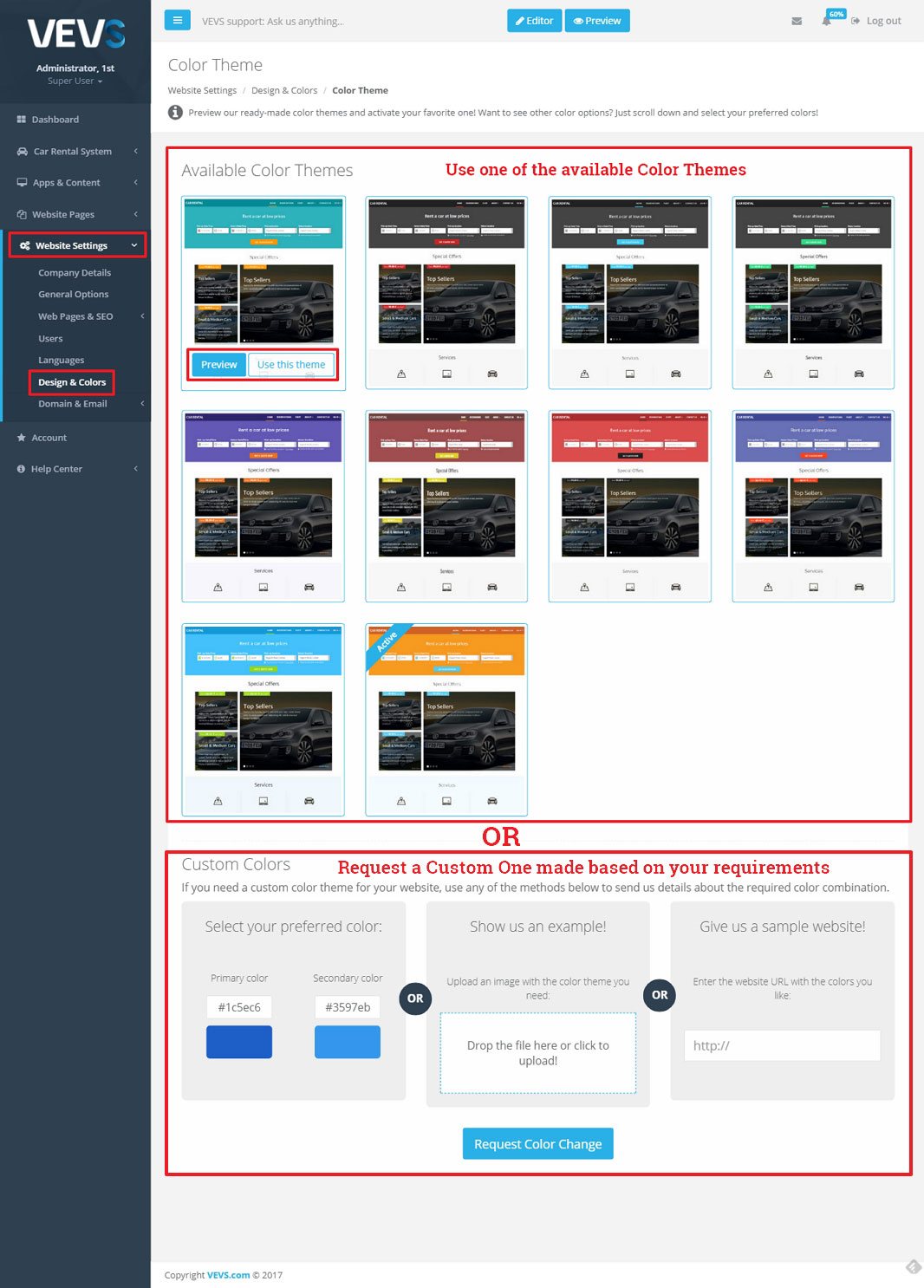The width and height of the screenshot is (924, 1288).
Task: Select the dark theme with red button
Action: [x=446, y=293]
